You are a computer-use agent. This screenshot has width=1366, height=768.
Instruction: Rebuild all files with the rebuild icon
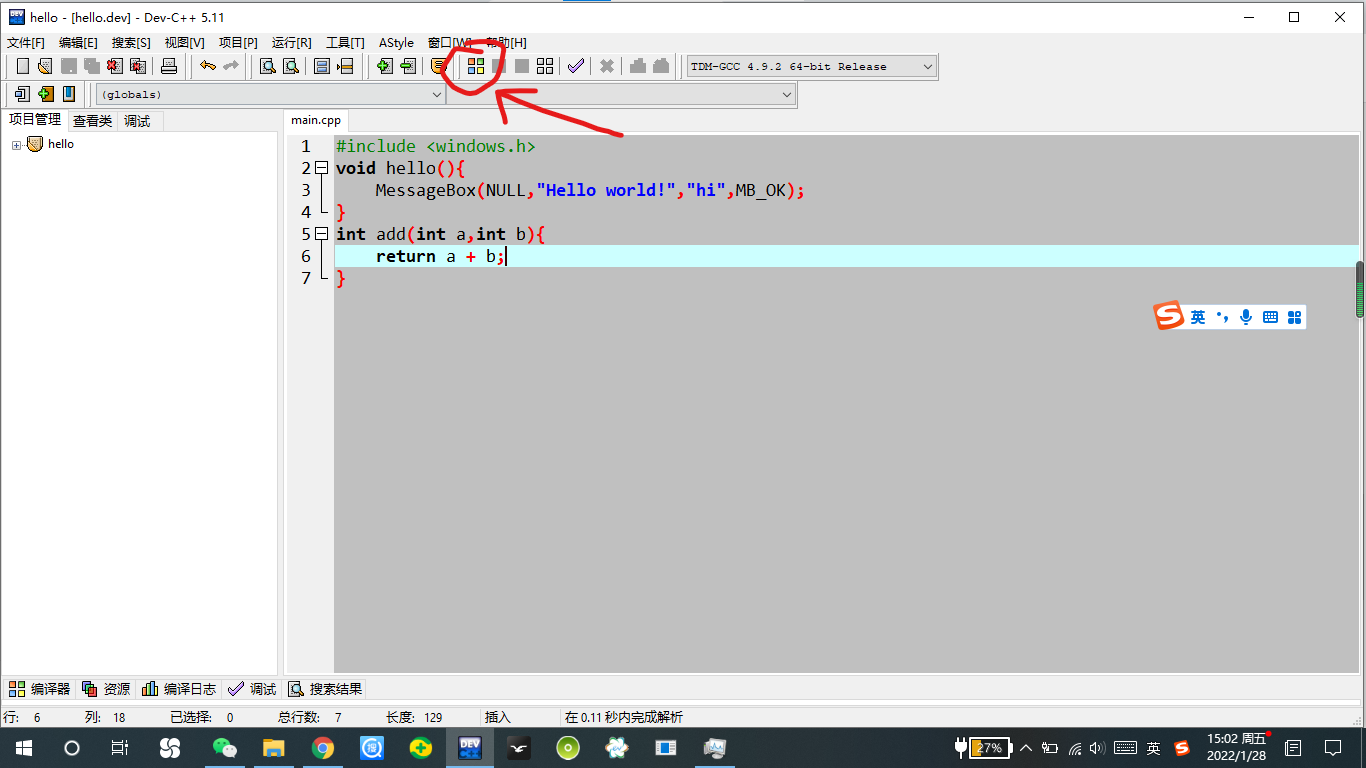click(x=544, y=66)
